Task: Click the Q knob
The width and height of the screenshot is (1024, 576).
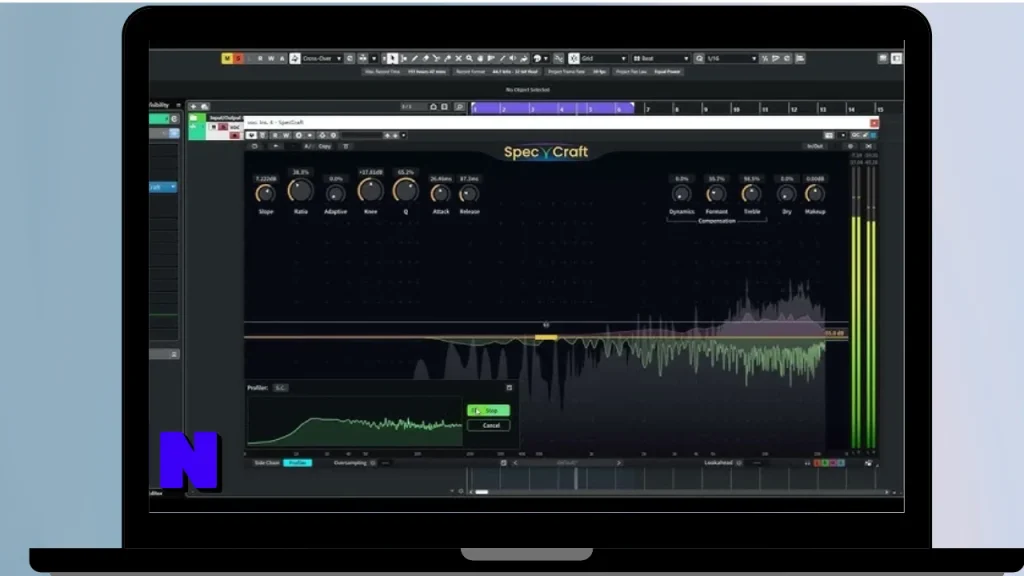Action: click(405, 191)
